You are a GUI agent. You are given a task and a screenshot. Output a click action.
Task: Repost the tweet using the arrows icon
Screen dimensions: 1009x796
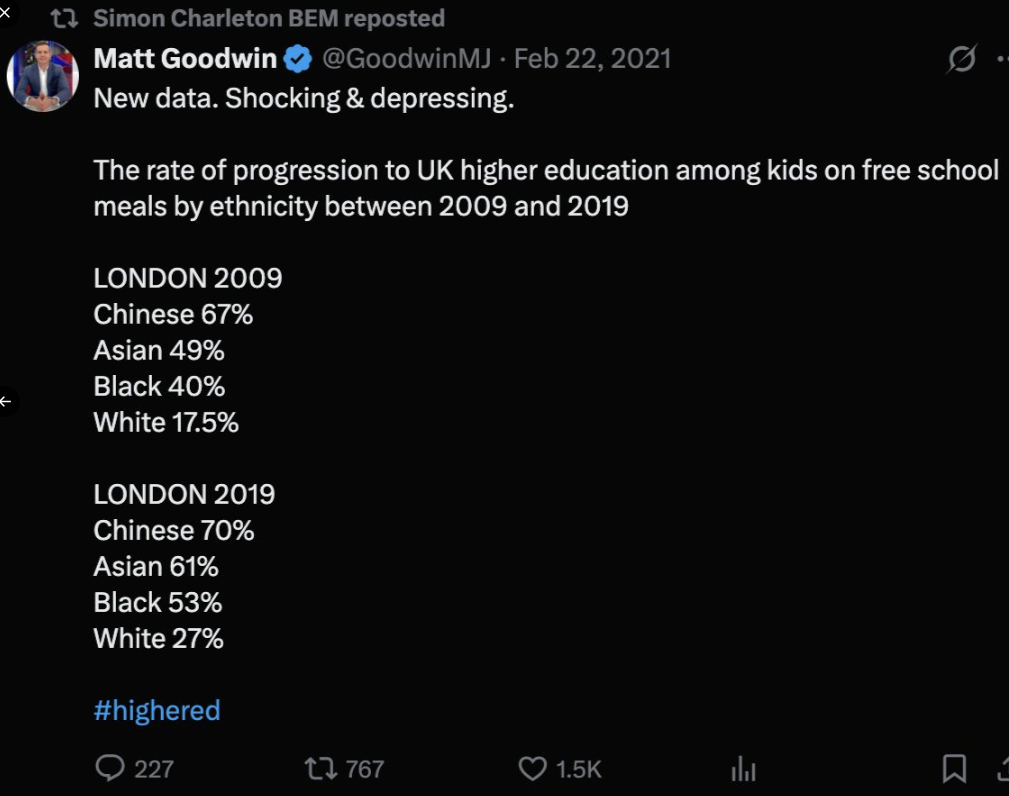tap(320, 768)
